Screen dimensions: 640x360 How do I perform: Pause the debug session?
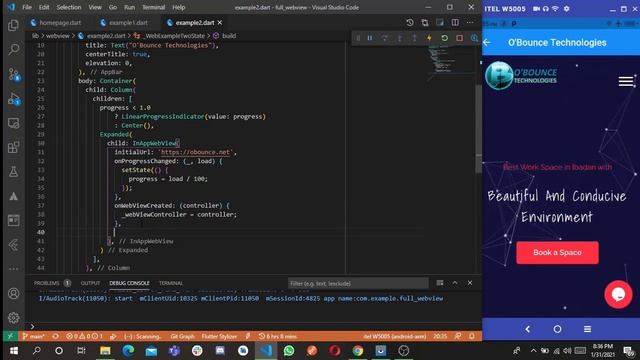point(370,38)
